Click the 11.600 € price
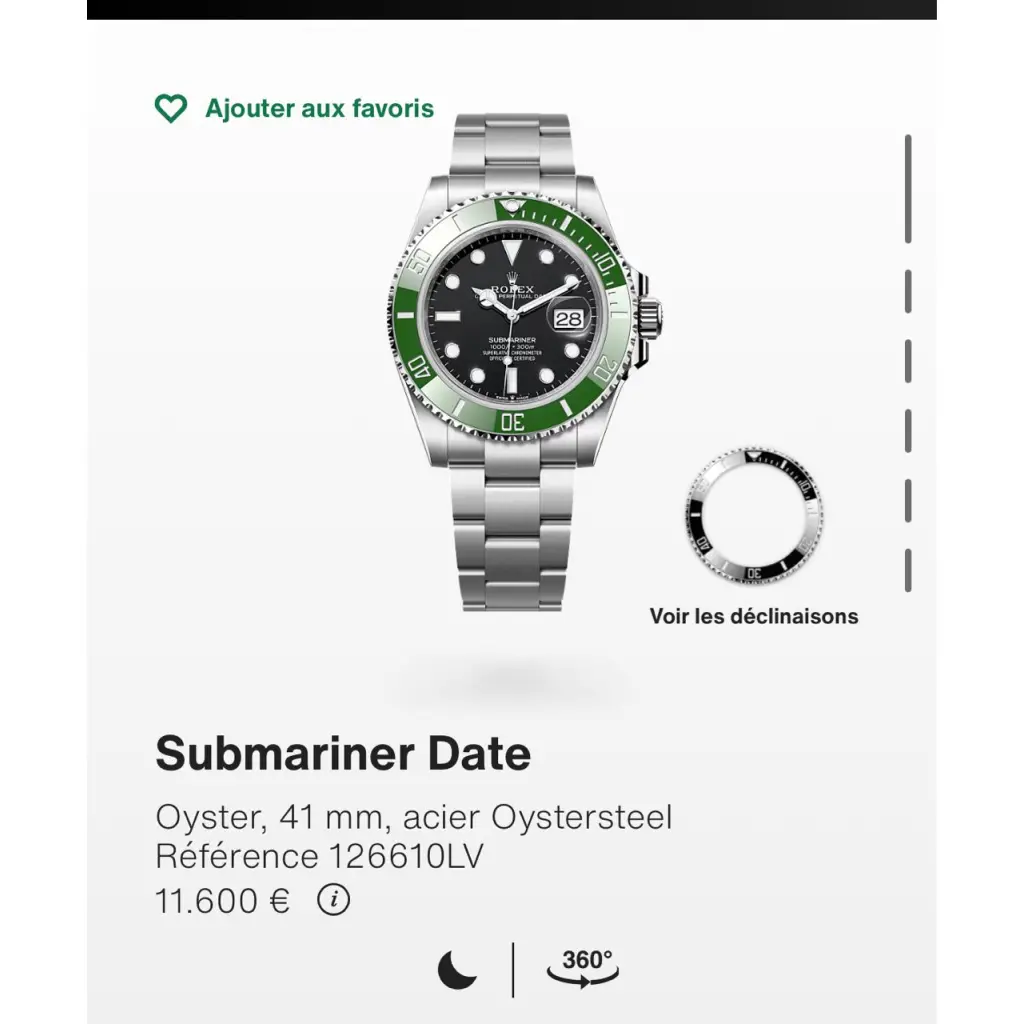 pyautogui.click(x=223, y=901)
